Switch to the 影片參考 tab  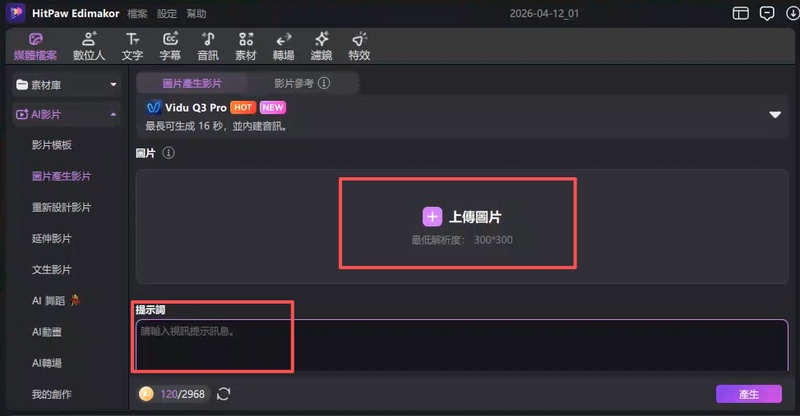pos(294,83)
